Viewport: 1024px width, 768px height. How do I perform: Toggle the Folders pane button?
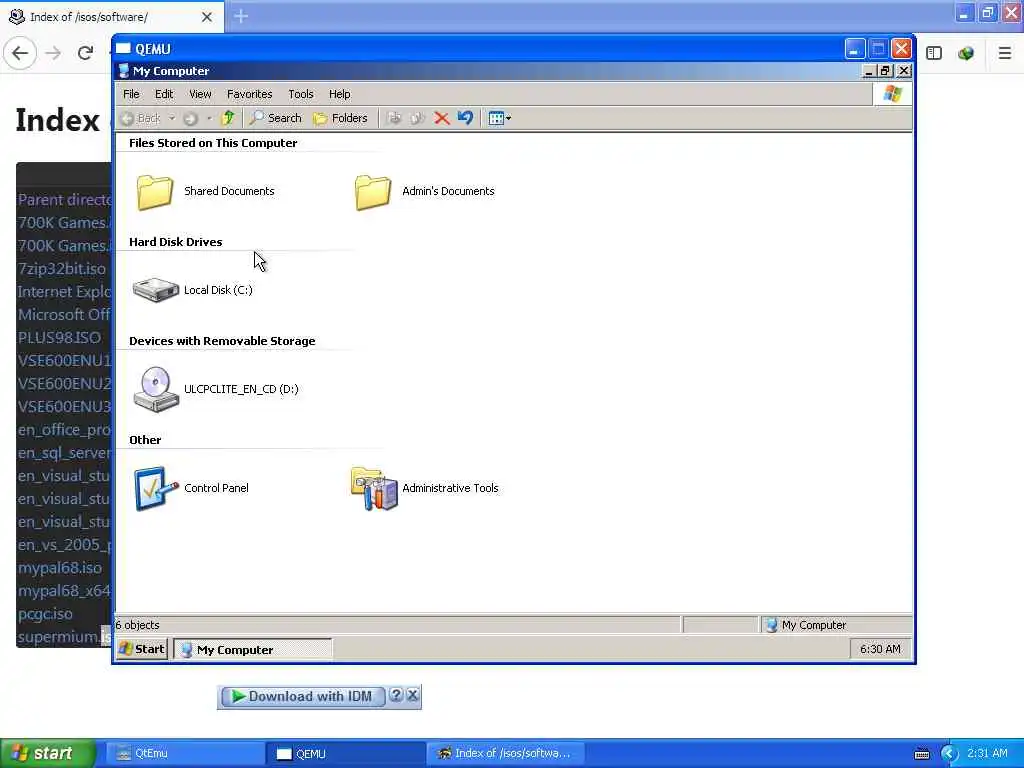click(x=340, y=118)
